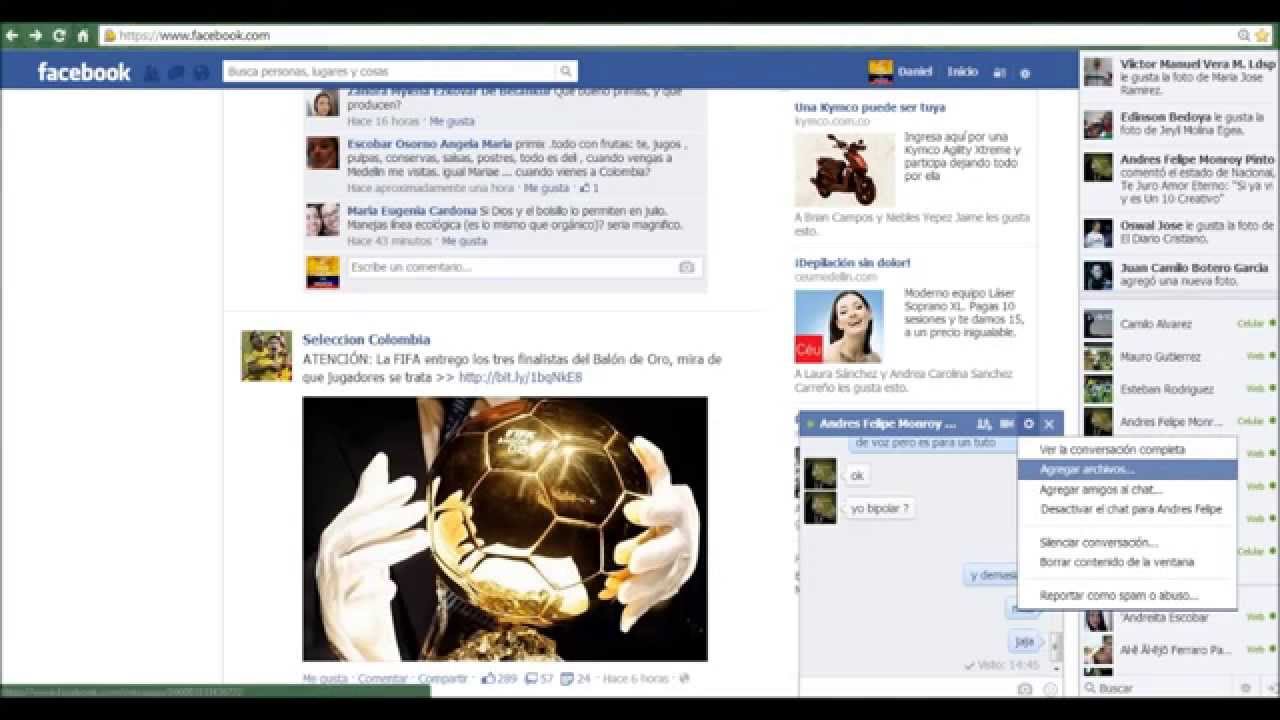1280x720 pixels.
Task: Open notifications globe icon
Action: 201,72
